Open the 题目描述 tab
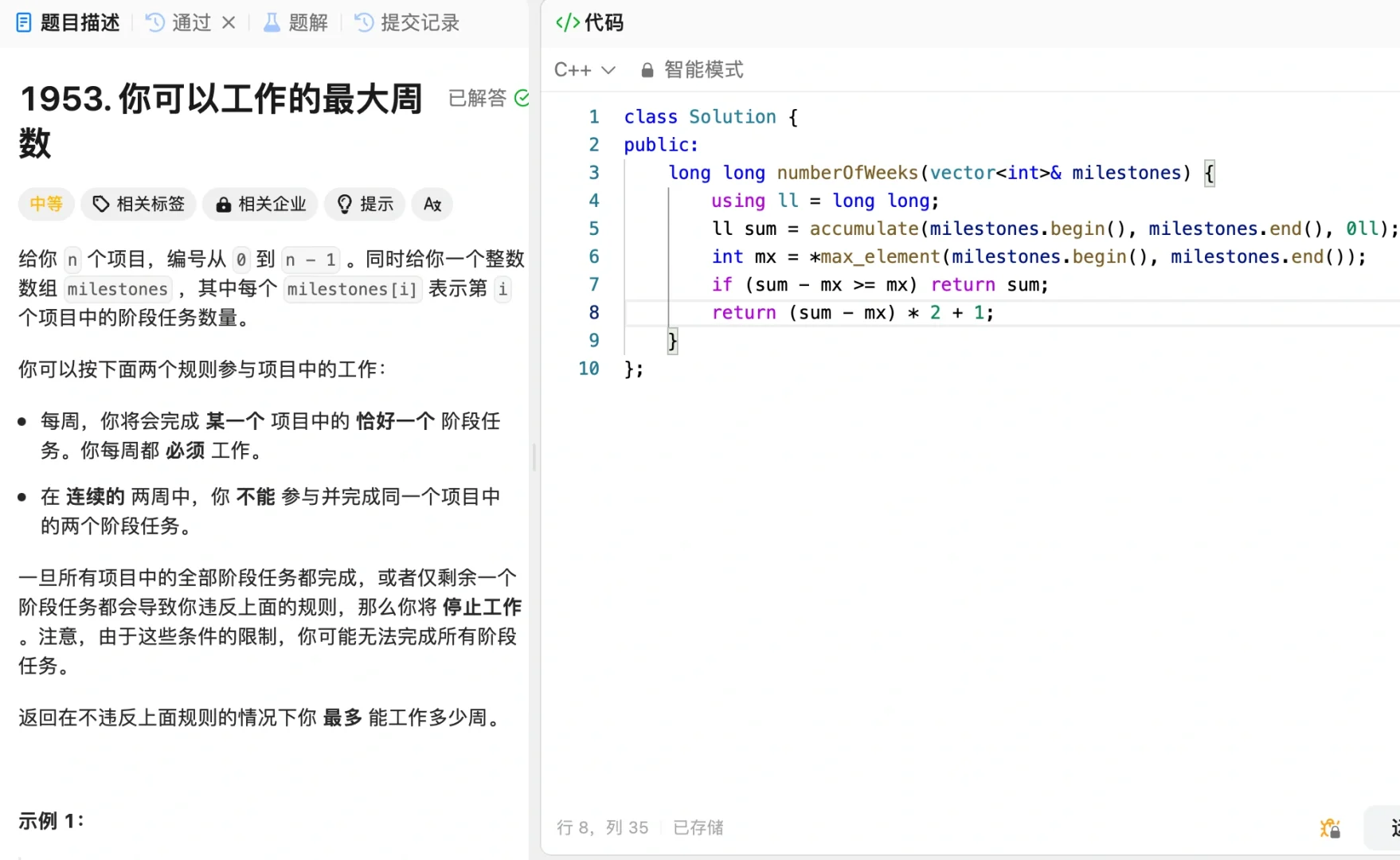Viewport: 1400px width, 860px height. point(68,22)
